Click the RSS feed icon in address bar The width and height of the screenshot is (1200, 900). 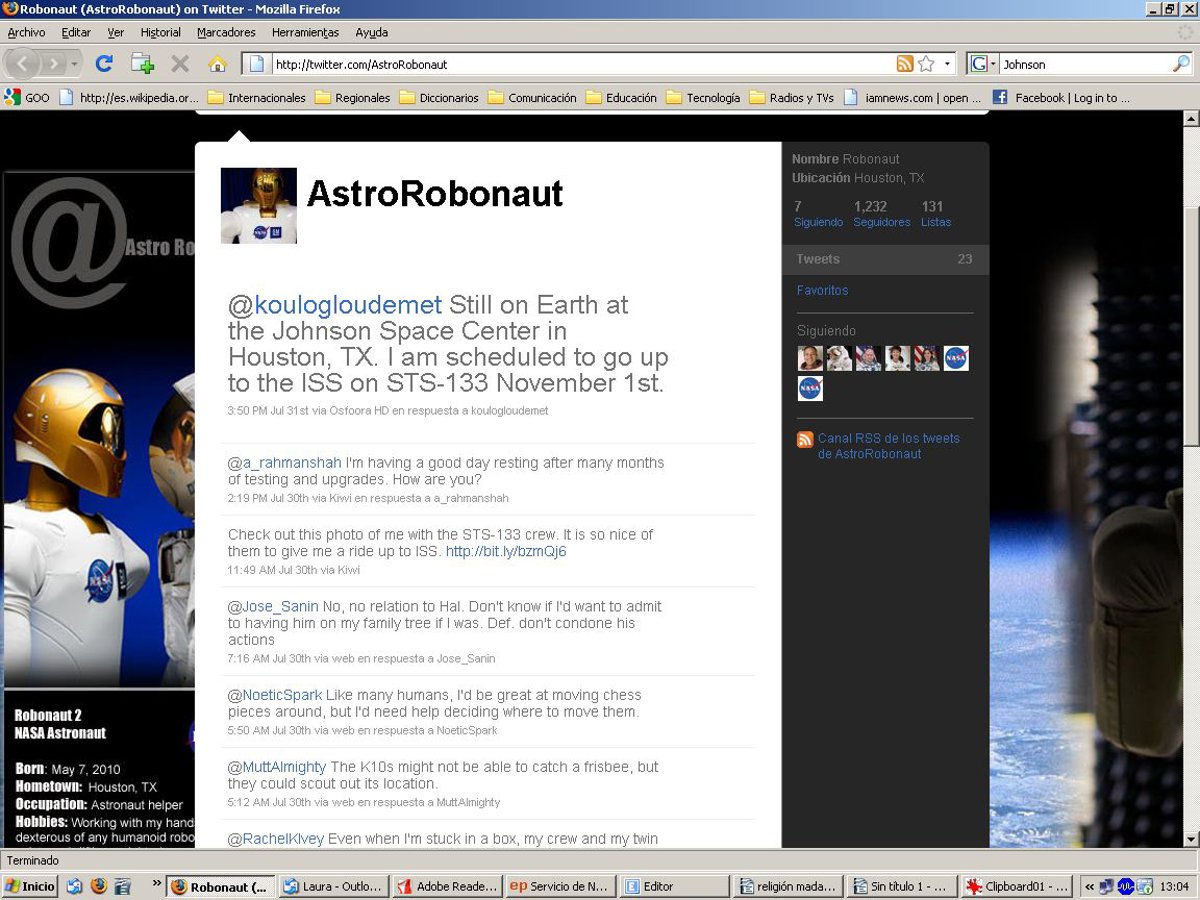tap(905, 64)
